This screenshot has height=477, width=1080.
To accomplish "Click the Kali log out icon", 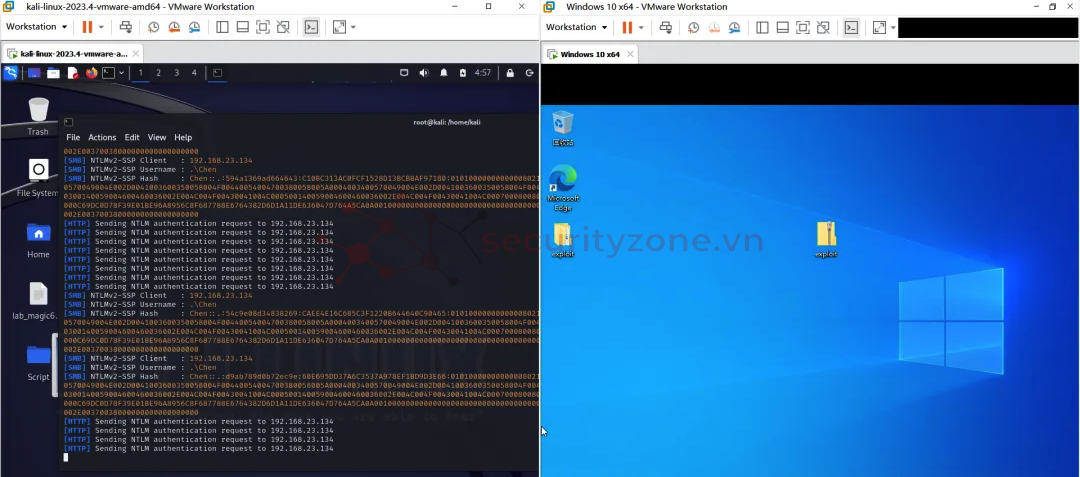I will pyautogui.click(x=530, y=73).
